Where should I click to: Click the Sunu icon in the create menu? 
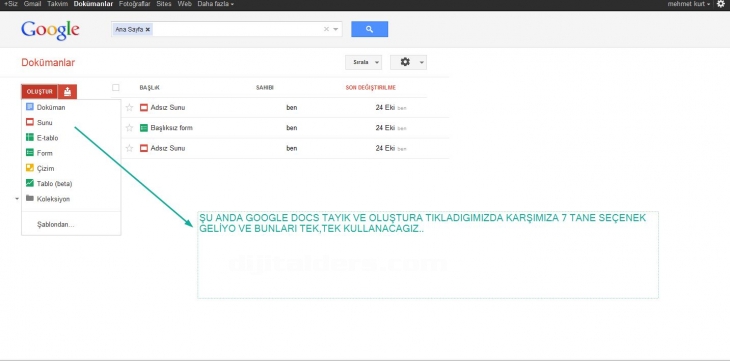tap(30, 122)
